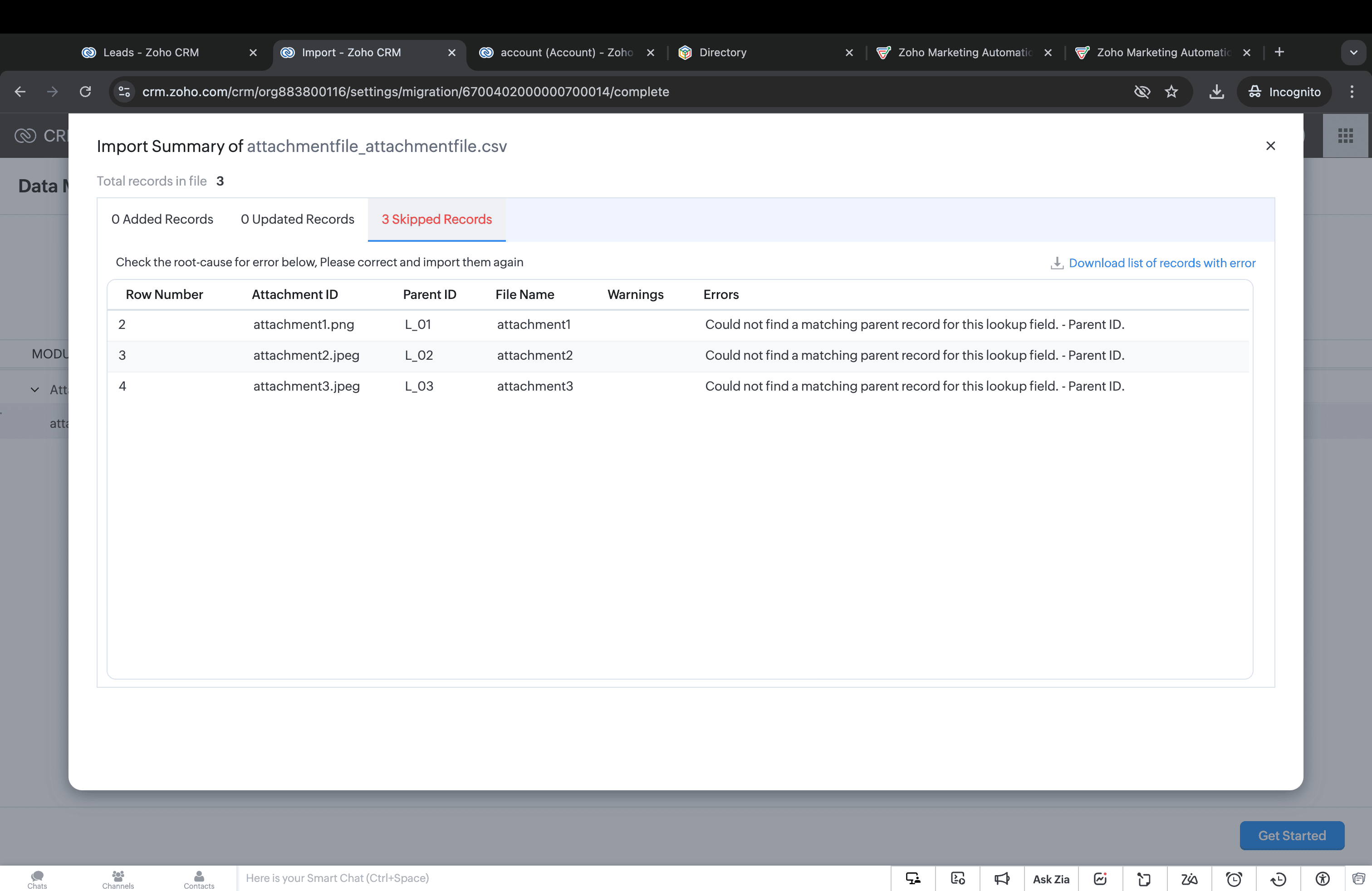The height and width of the screenshot is (891, 1372).
Task: Switch to the 0 Updated Records tab
Action: coord(298,219)
